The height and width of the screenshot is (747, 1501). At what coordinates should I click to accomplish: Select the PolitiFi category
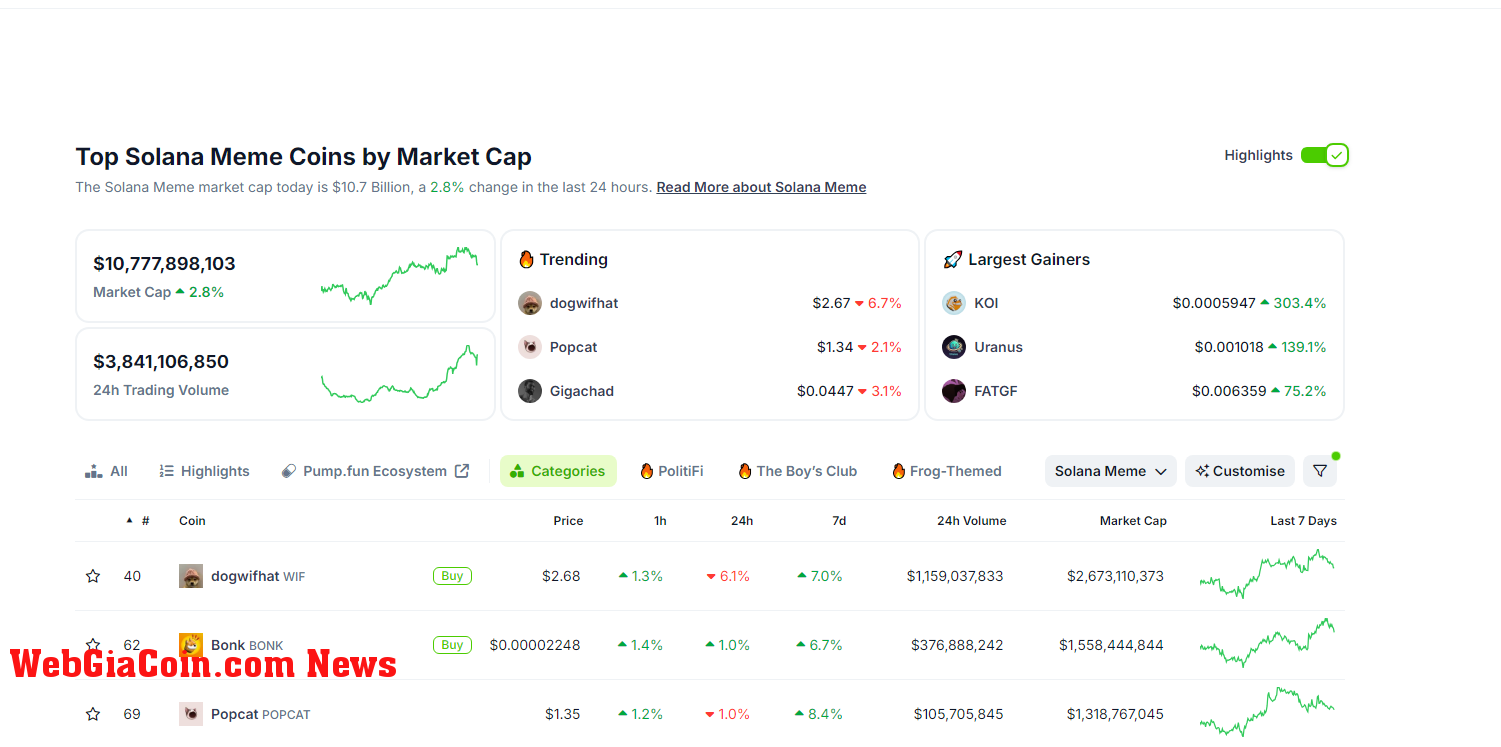click(x=672, y=471)
